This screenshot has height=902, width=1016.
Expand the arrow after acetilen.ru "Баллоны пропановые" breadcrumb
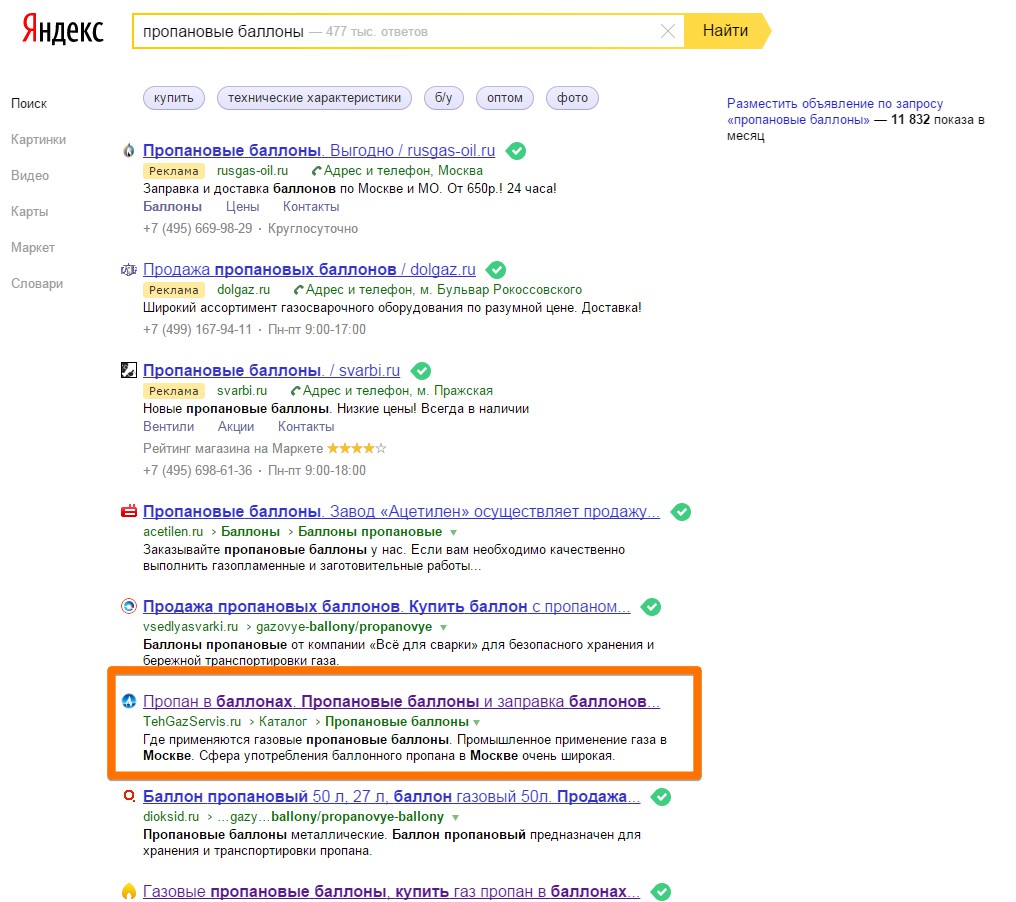click(454, 532)
